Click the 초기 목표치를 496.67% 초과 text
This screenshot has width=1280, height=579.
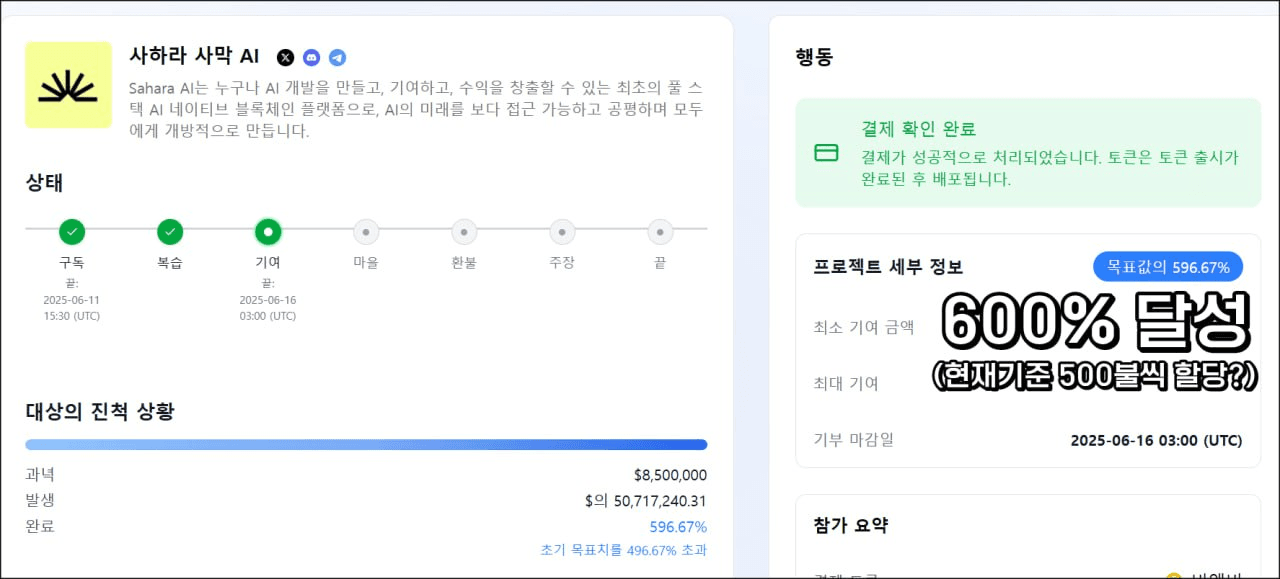coord(623,550)
